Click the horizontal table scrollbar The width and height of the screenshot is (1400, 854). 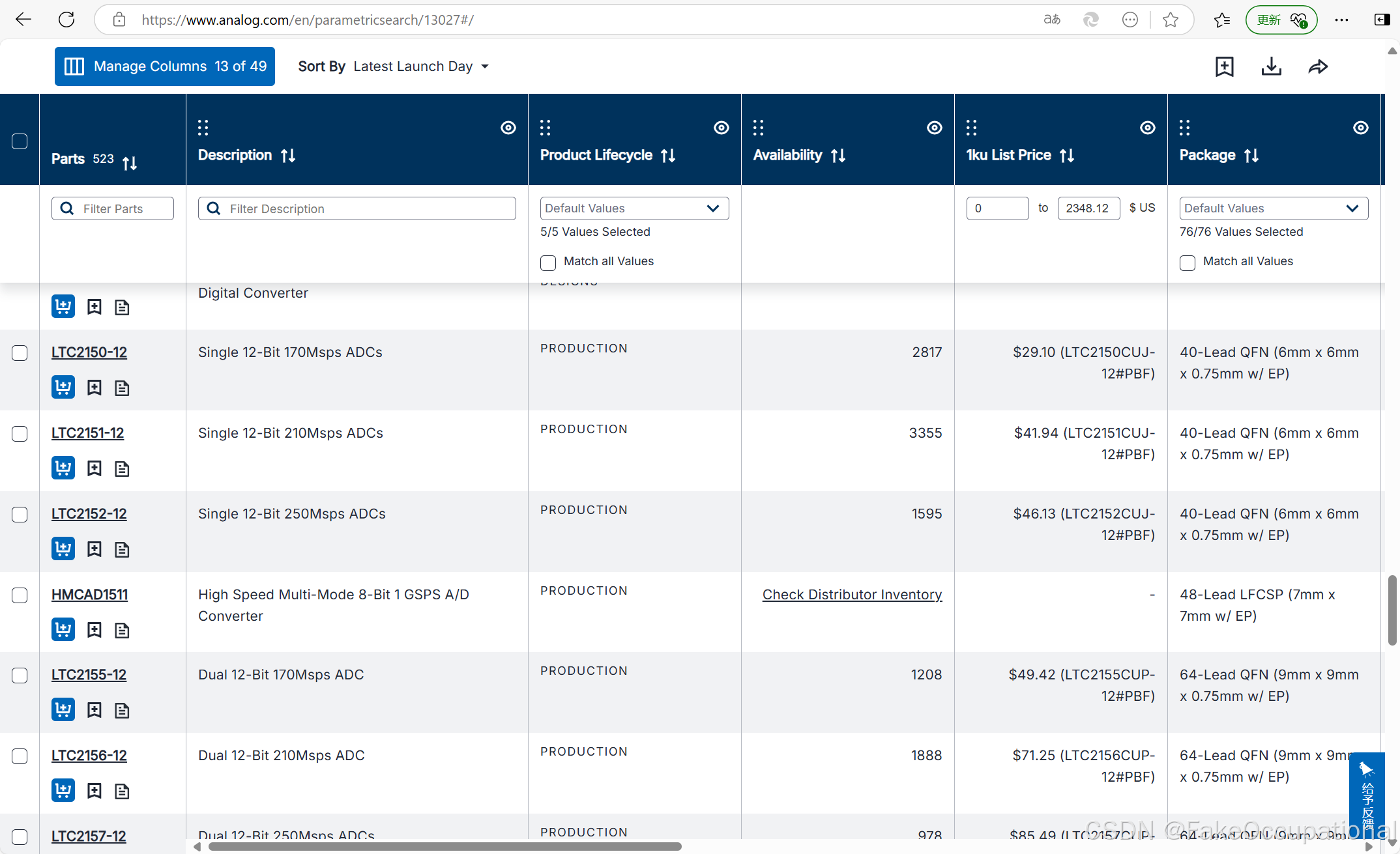coord(445,846)
